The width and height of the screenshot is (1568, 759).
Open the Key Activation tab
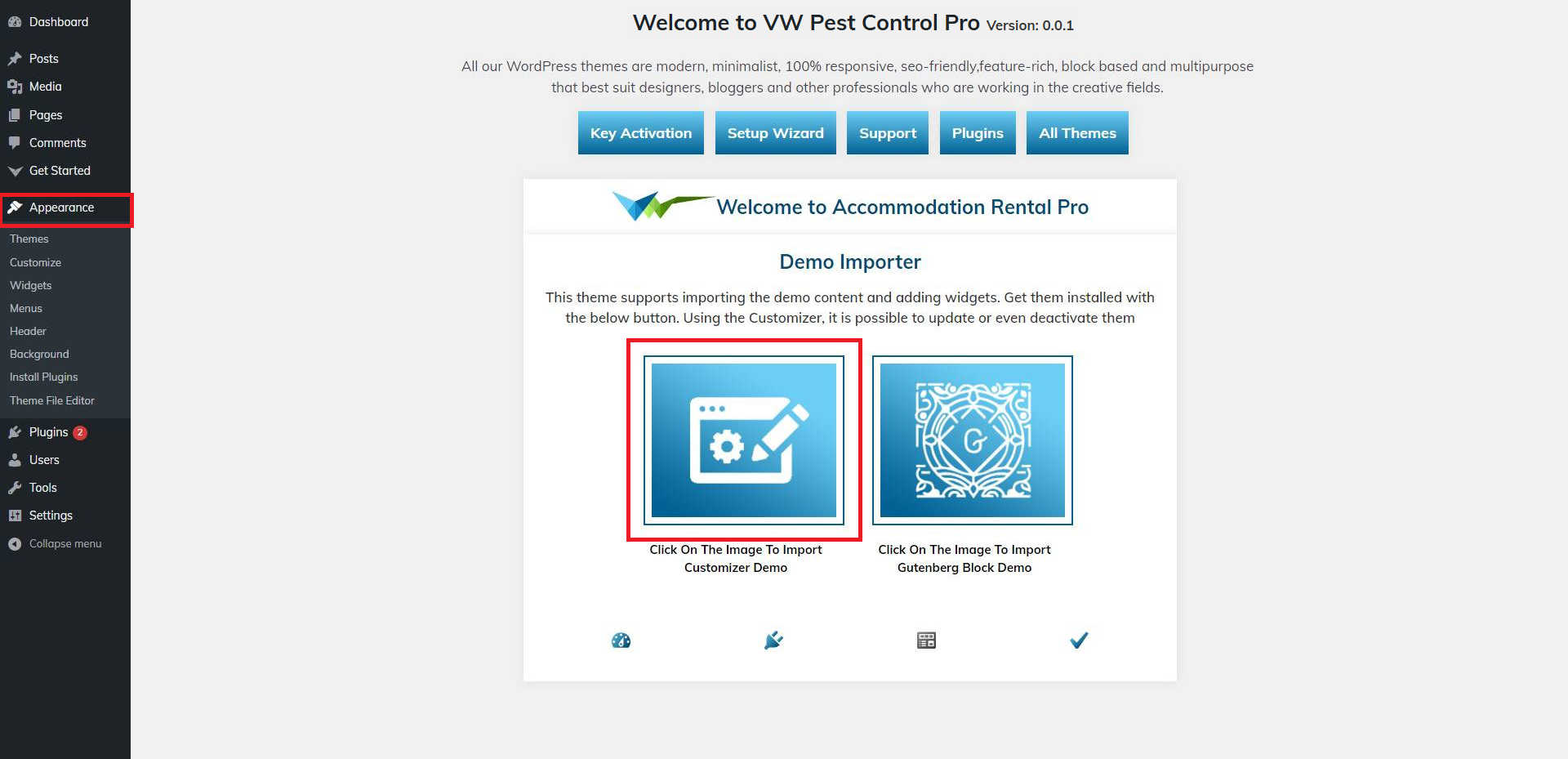[641, 133]
